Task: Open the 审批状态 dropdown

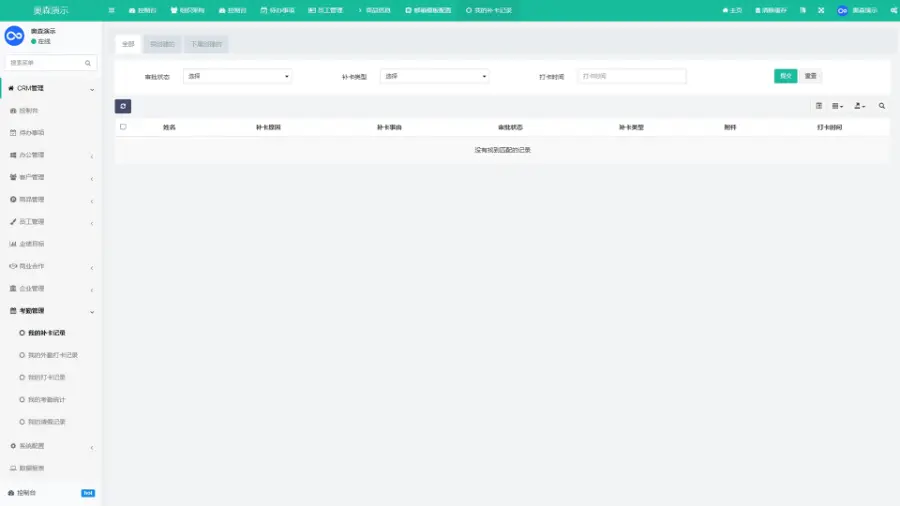Action: point(237,76)
